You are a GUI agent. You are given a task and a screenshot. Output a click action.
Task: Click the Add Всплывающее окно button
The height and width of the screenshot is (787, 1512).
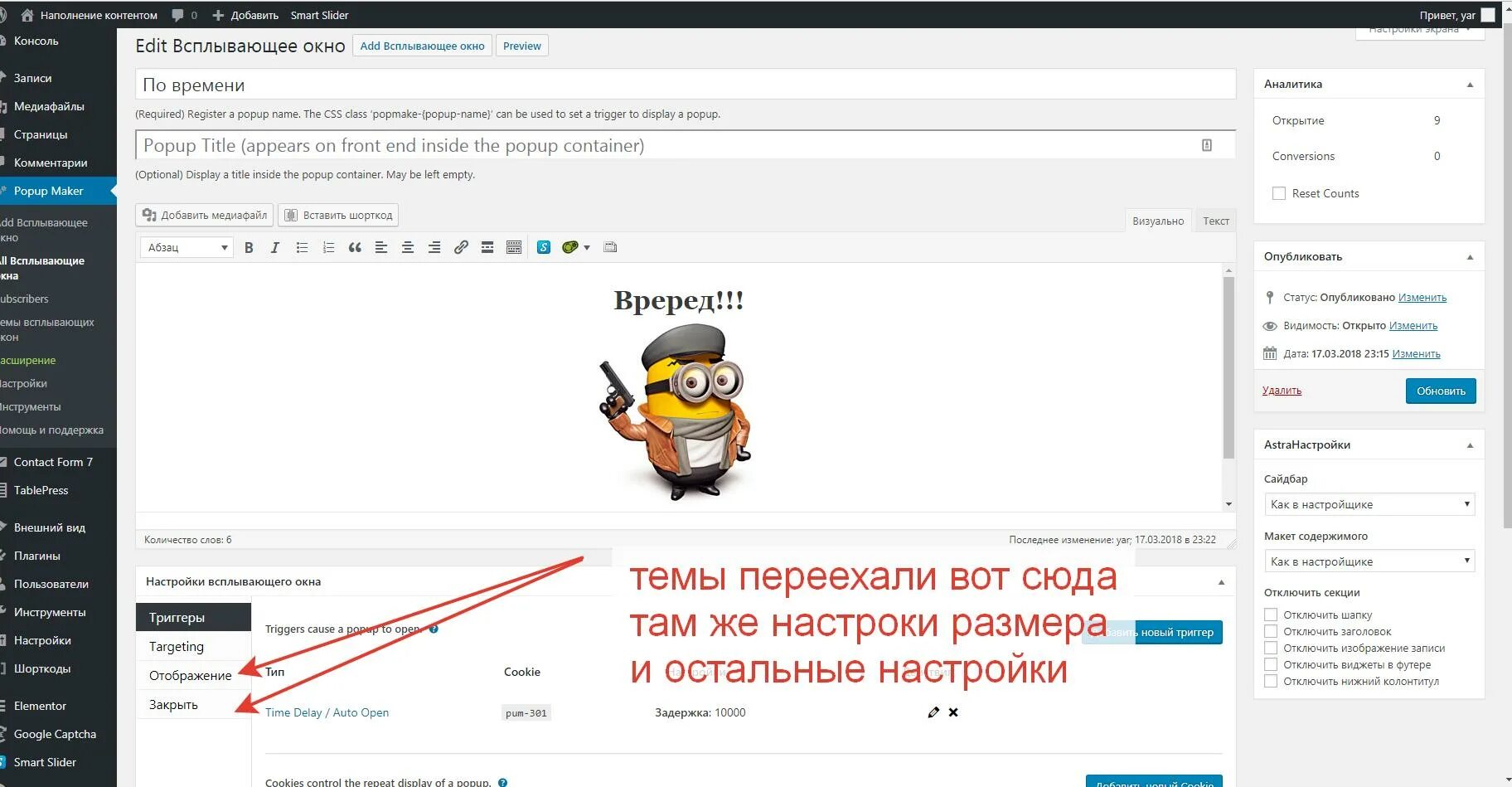coord(422,46)
